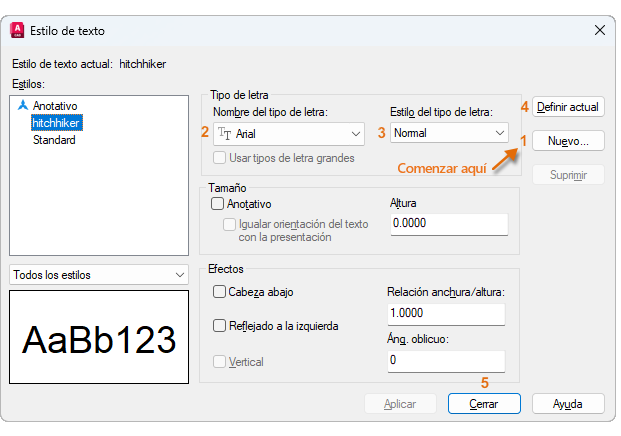Close the Estilo de texto dialog window
The height and width of the screenshot is (436, 621).
pyautogui.click(x=598, y=32)
